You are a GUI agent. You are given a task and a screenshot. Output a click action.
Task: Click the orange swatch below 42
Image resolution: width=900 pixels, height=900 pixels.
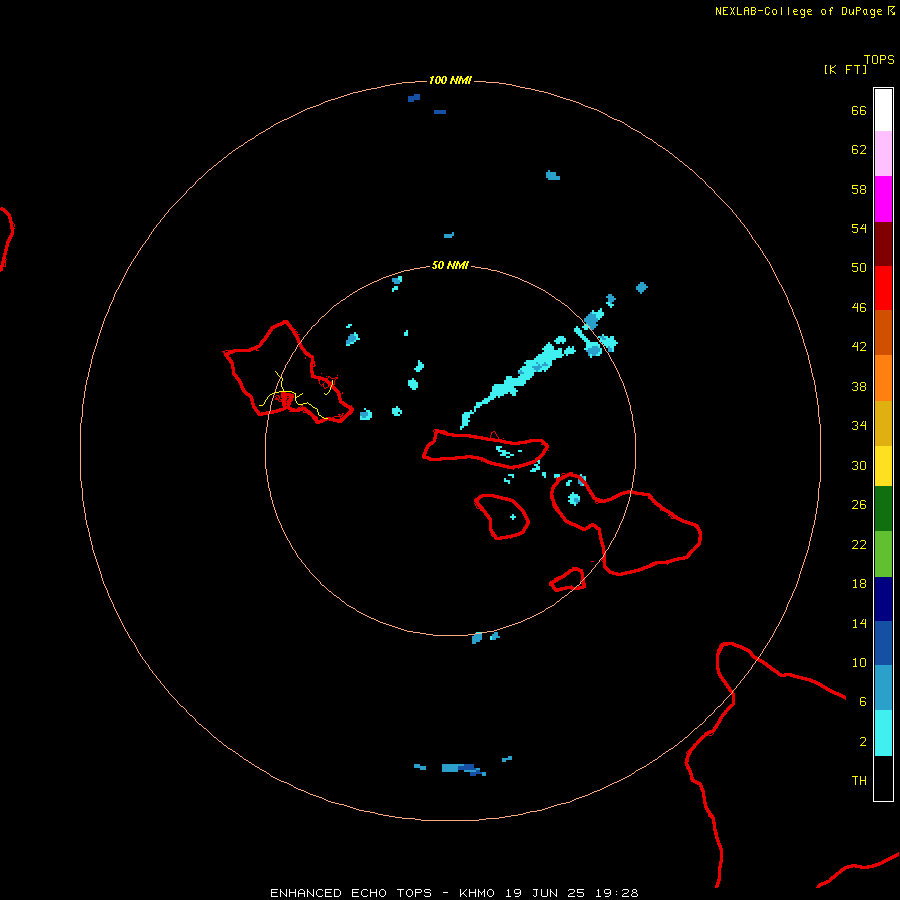883,378
